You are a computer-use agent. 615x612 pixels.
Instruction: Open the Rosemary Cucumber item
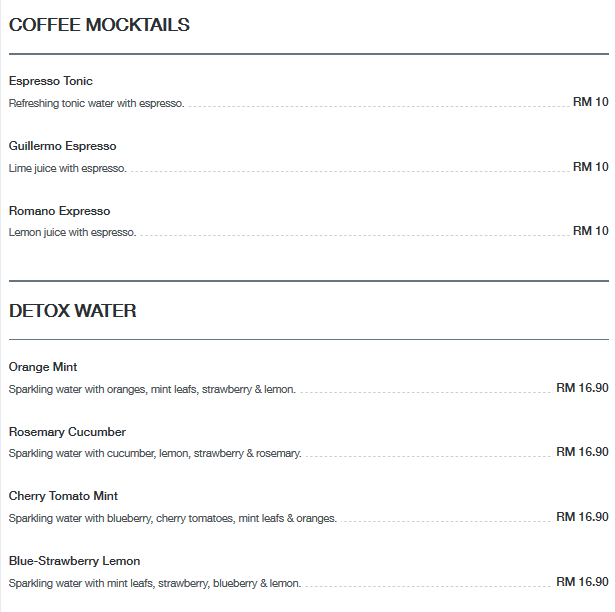click(67, 432)
